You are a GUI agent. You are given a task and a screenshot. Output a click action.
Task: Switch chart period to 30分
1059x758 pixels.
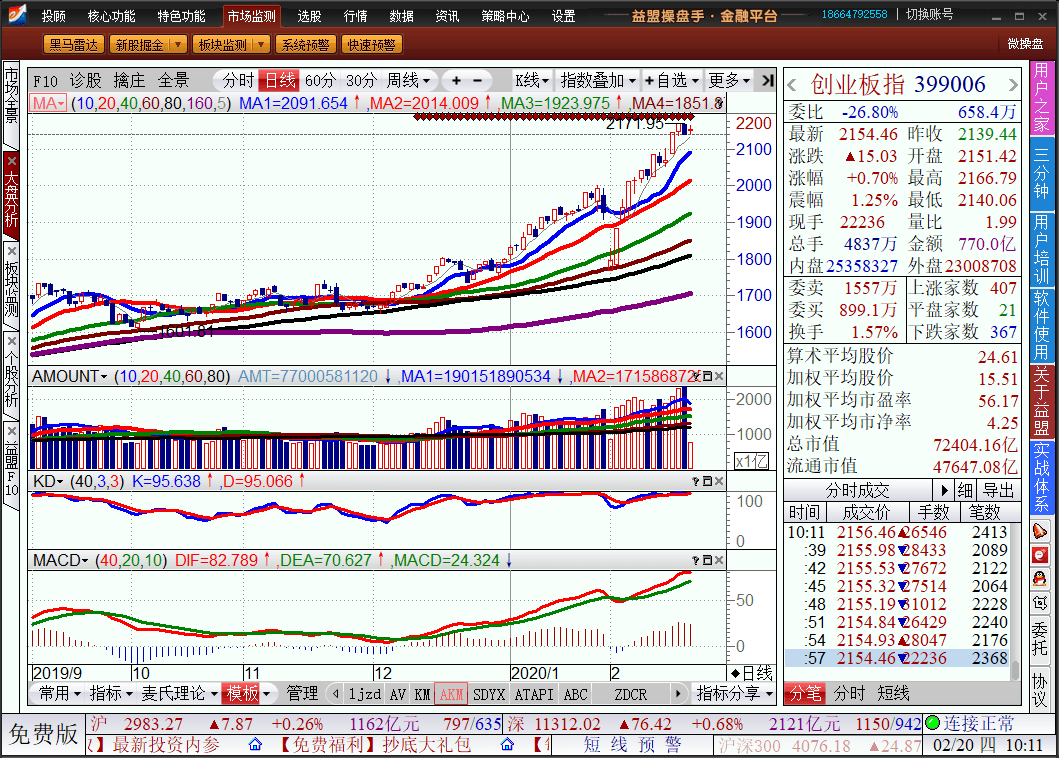click(x=361, y=80)
